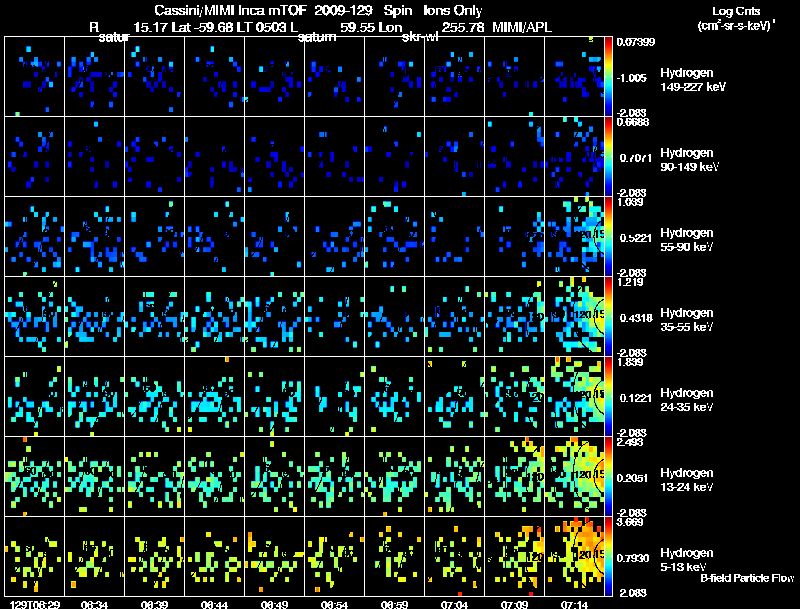Select the '0.6688' colorbar value

(632, 122)
